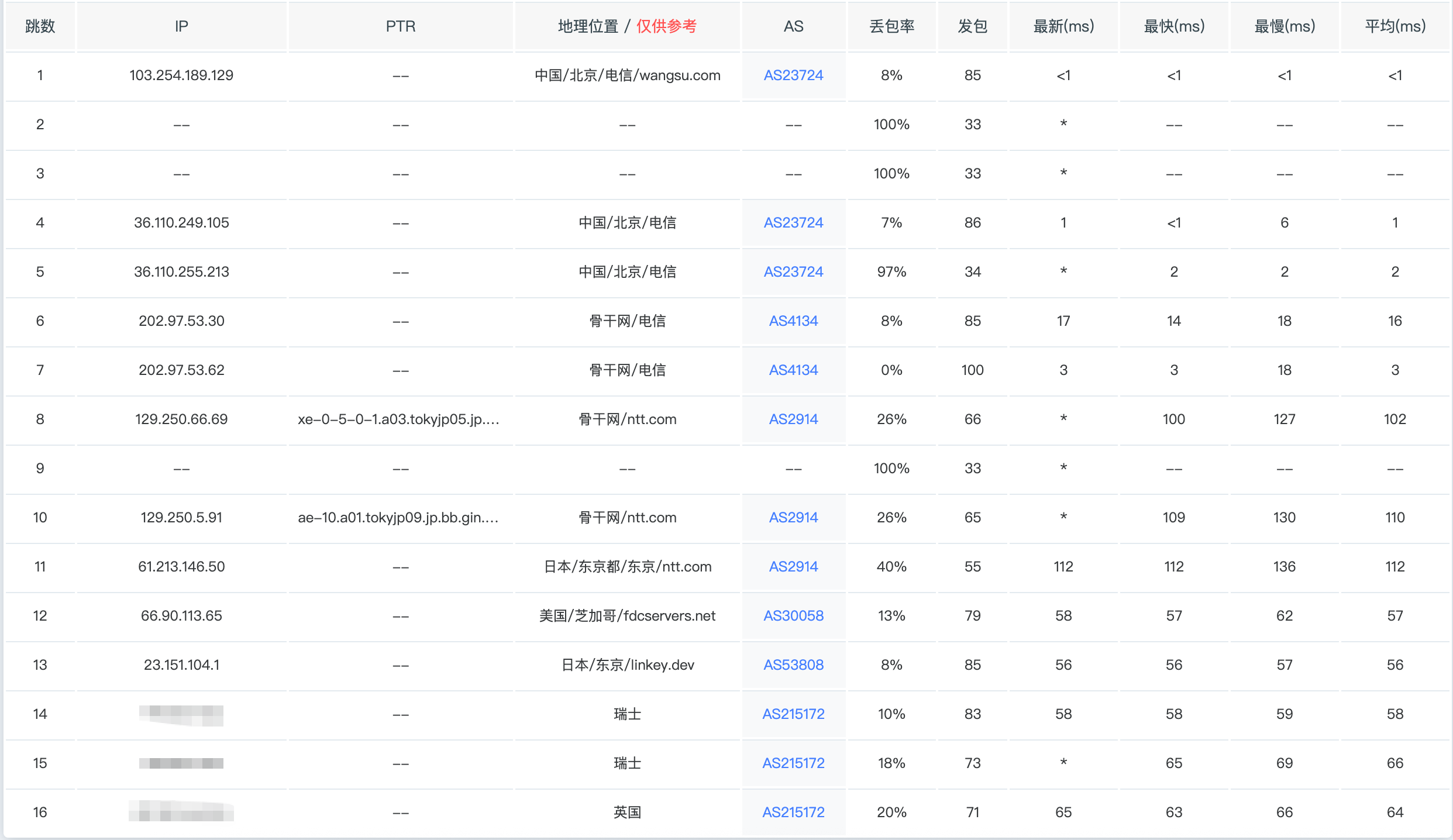
Task: Open AS4134 link for 202.97.53.30
Action: coord(793,321)
